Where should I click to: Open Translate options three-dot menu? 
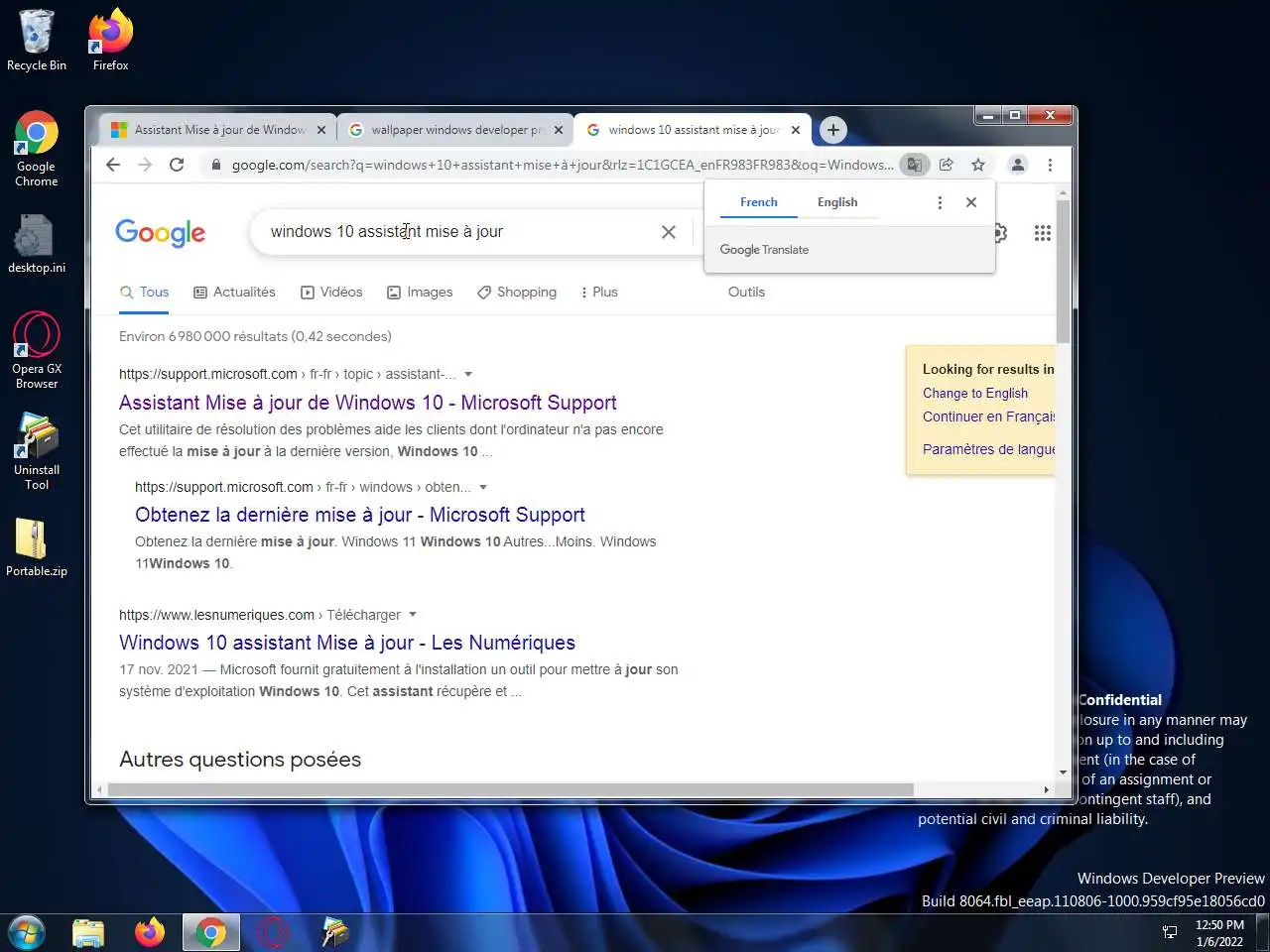tap(940, 202)
